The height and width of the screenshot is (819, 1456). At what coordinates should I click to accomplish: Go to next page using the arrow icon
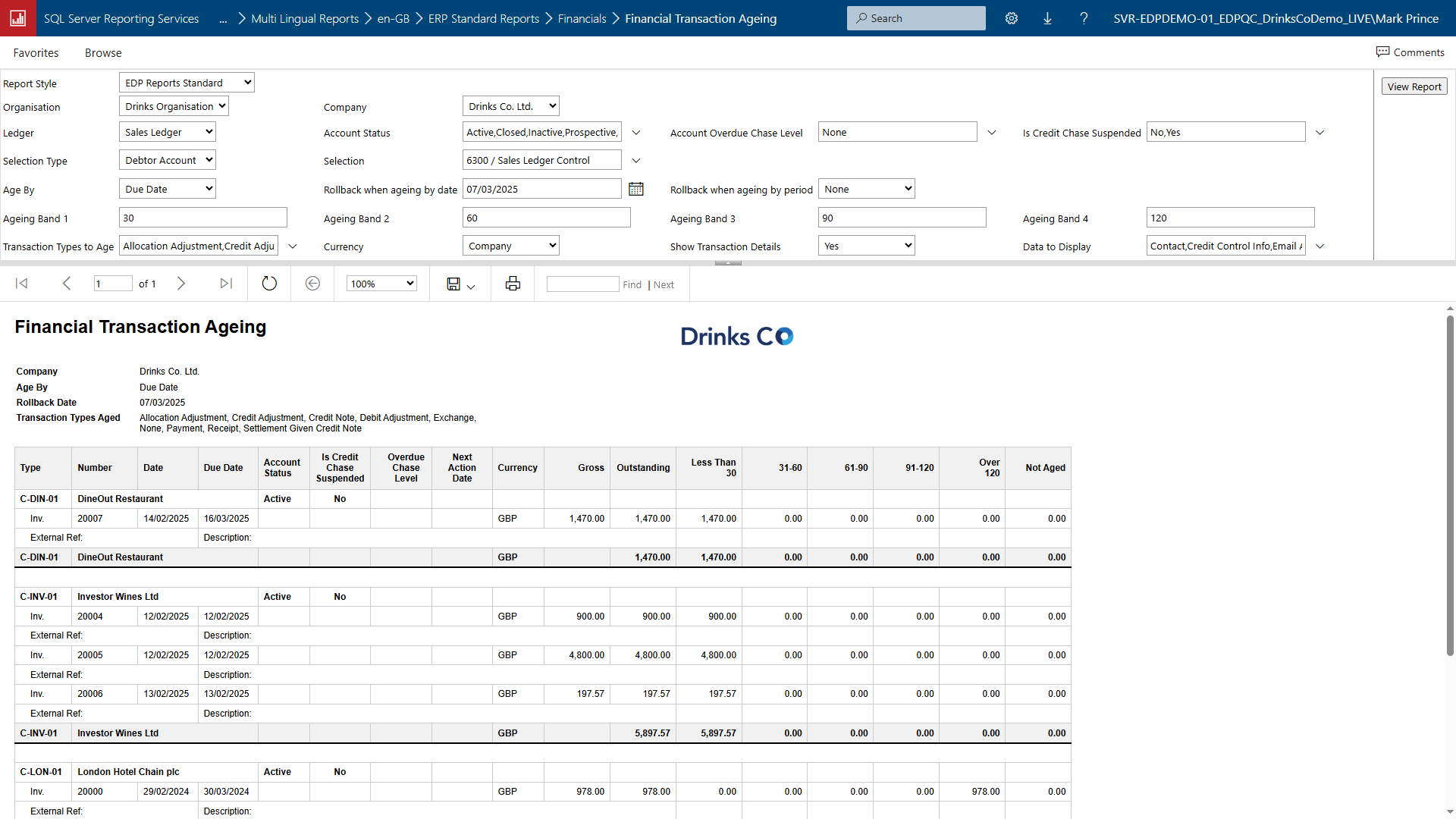[180, 283]
